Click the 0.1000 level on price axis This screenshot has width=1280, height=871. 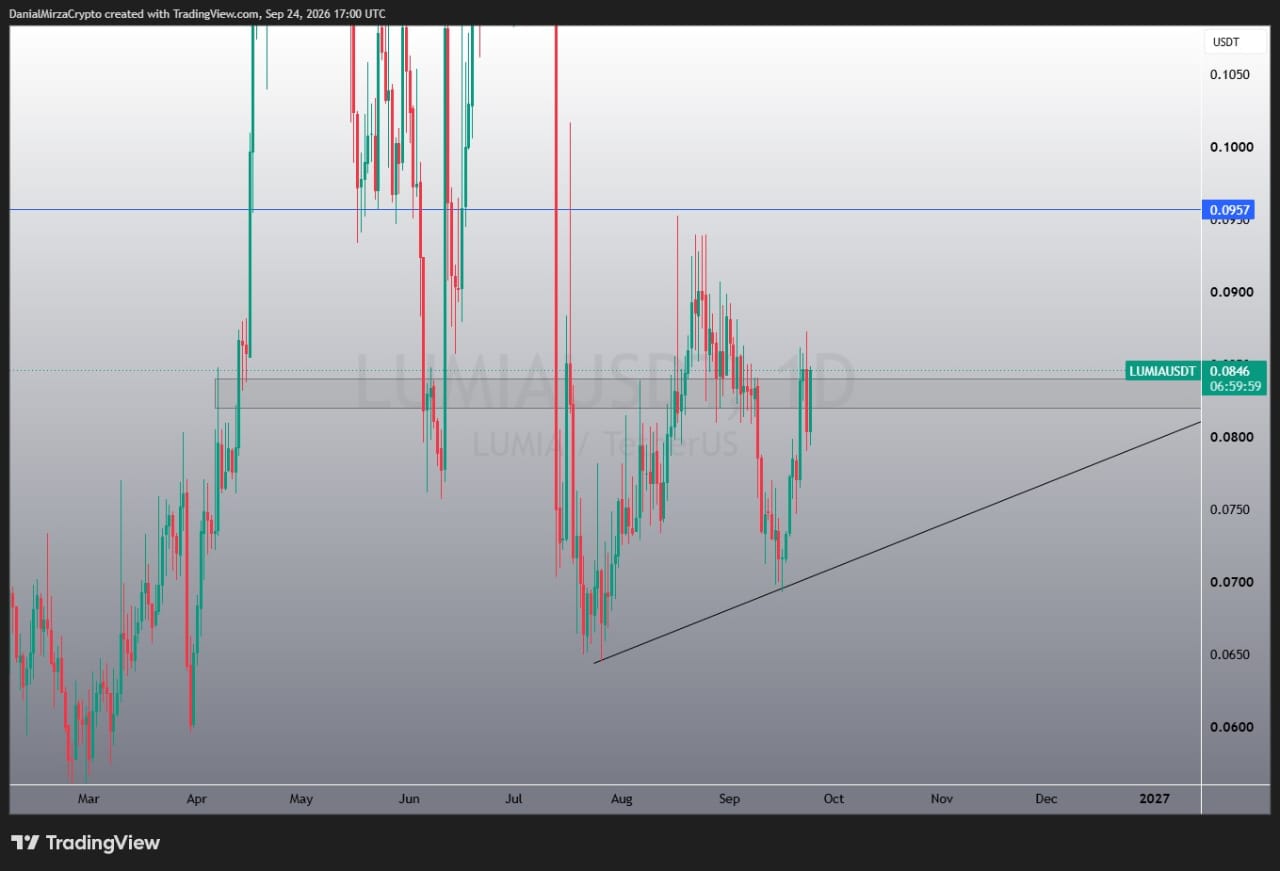coord(1230,147)
